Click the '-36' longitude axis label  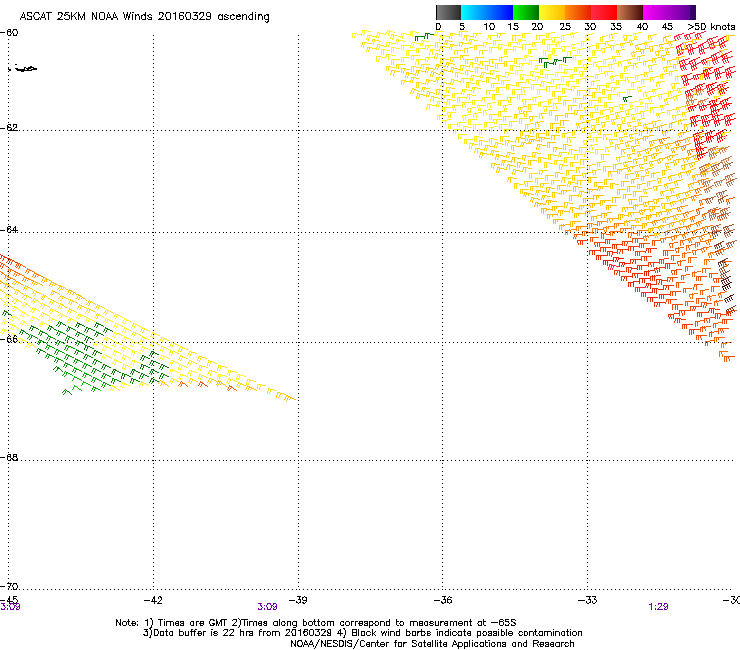443,600
